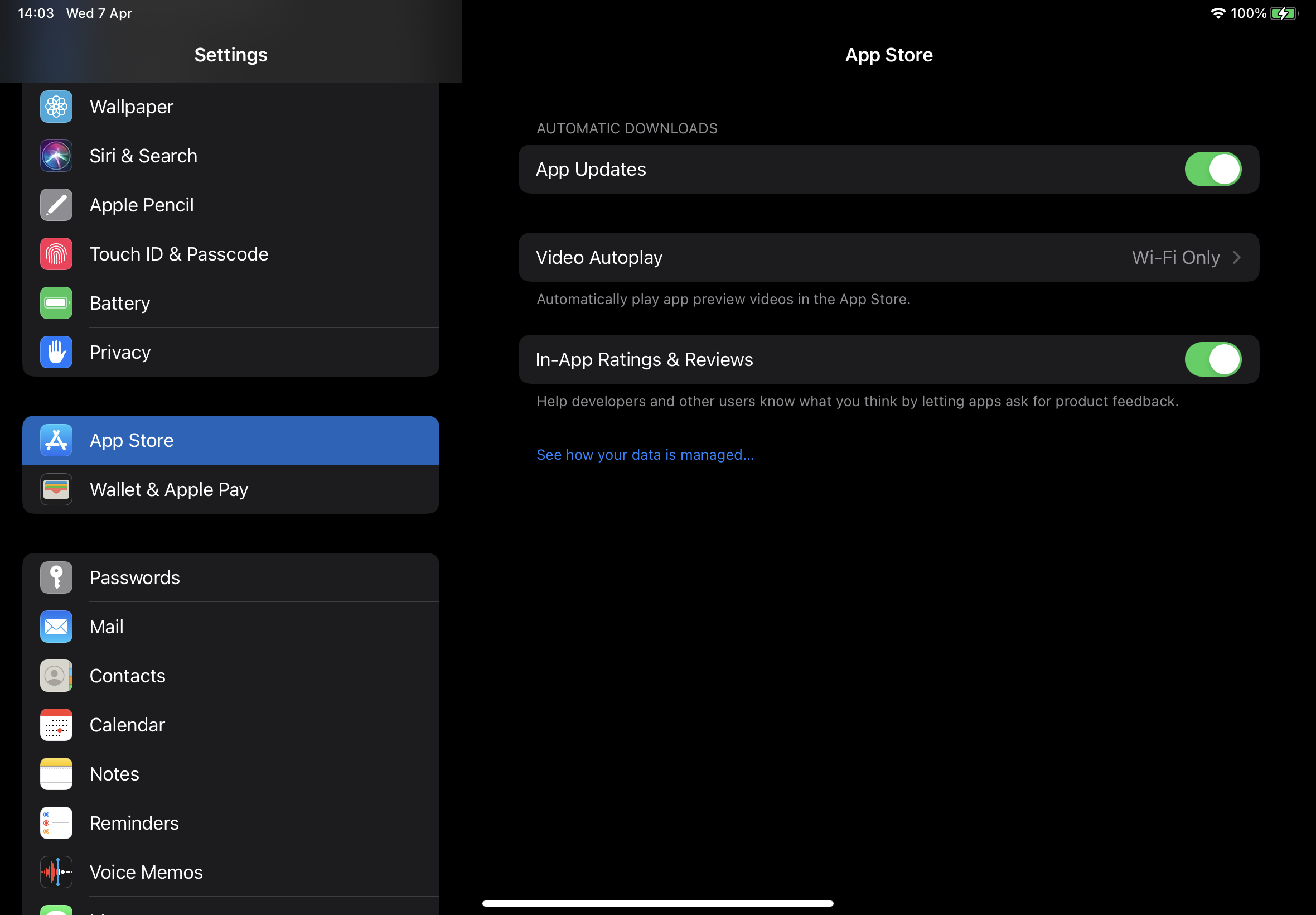
Task: Go to Voice Memos settings
Action: 231,872
